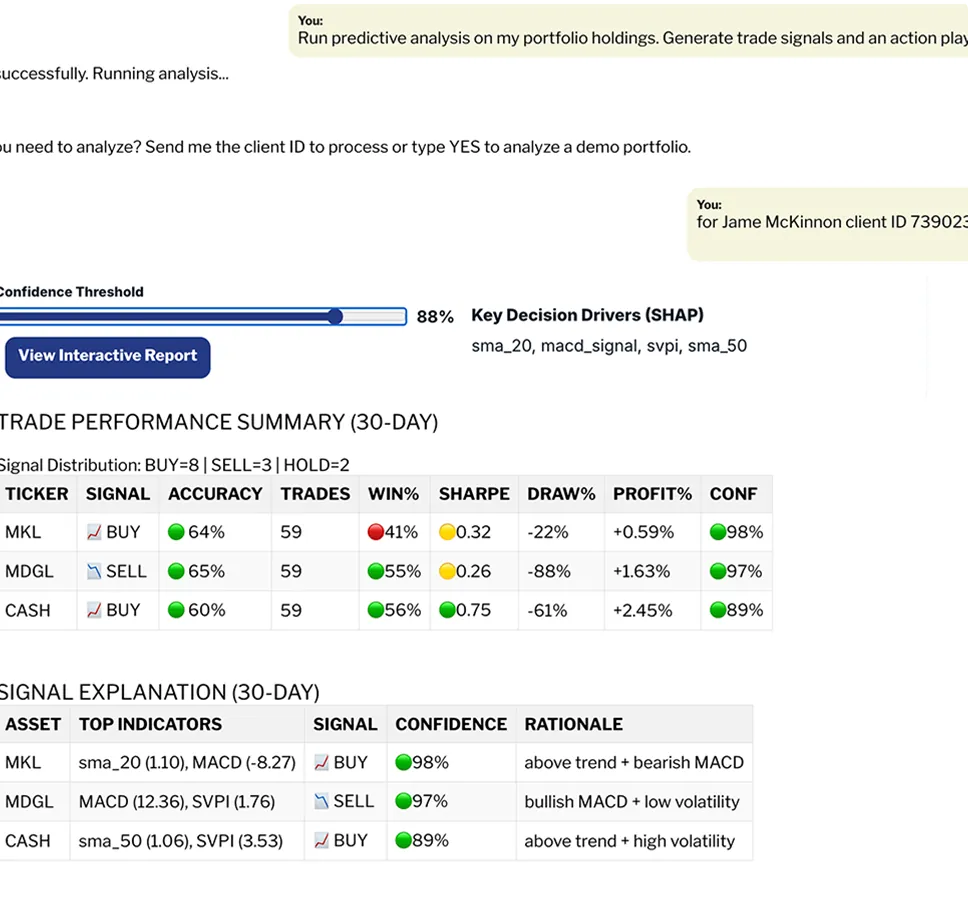Click the CONFIDENCE column header

[x=451, y=724]
